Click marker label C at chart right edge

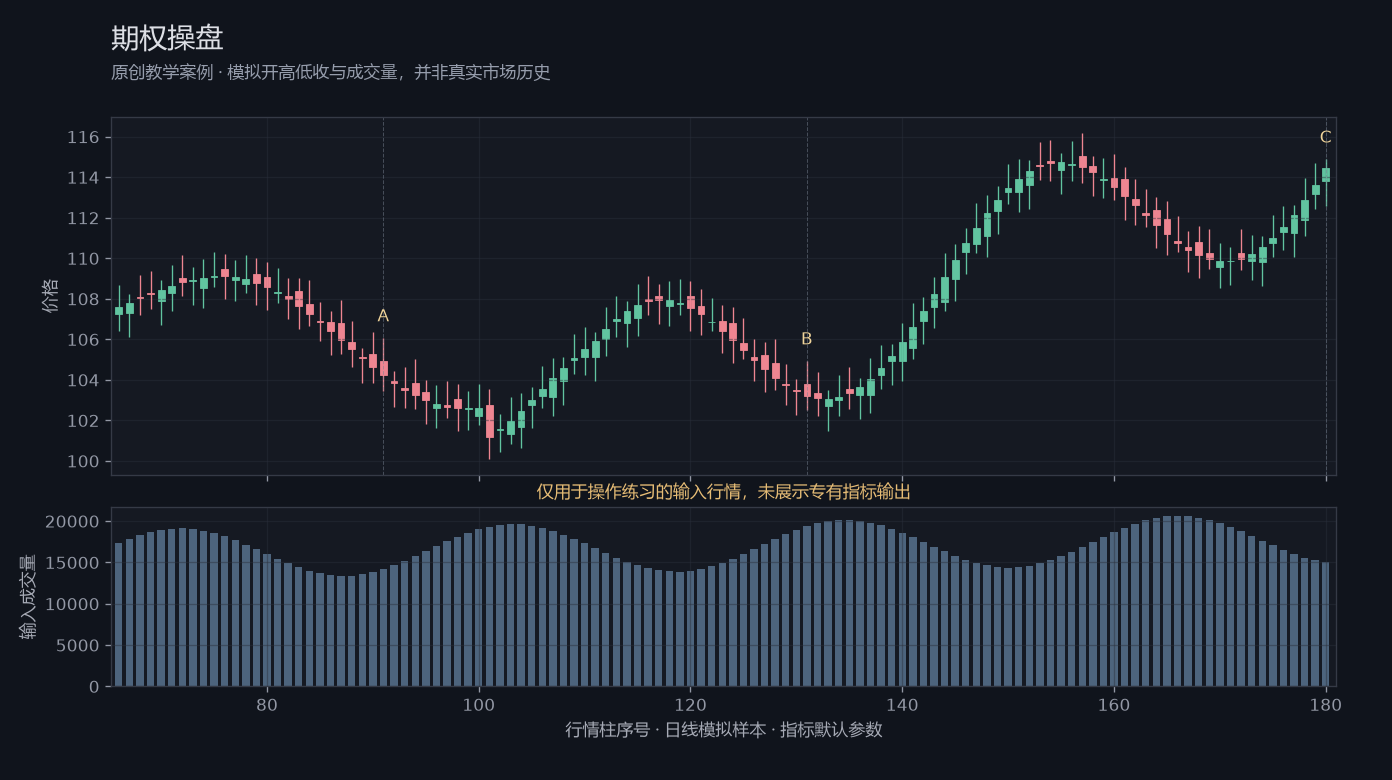click(1325, 137)
